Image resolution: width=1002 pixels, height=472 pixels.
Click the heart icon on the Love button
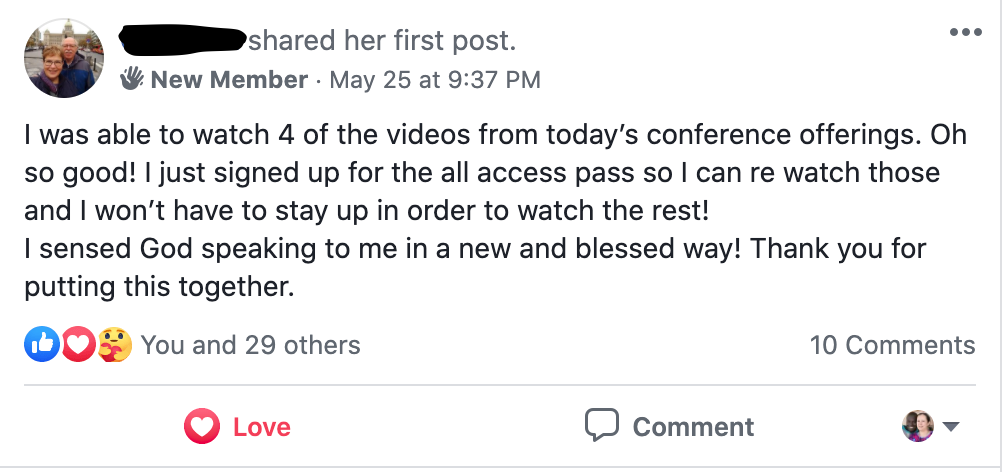pos(202,427)
